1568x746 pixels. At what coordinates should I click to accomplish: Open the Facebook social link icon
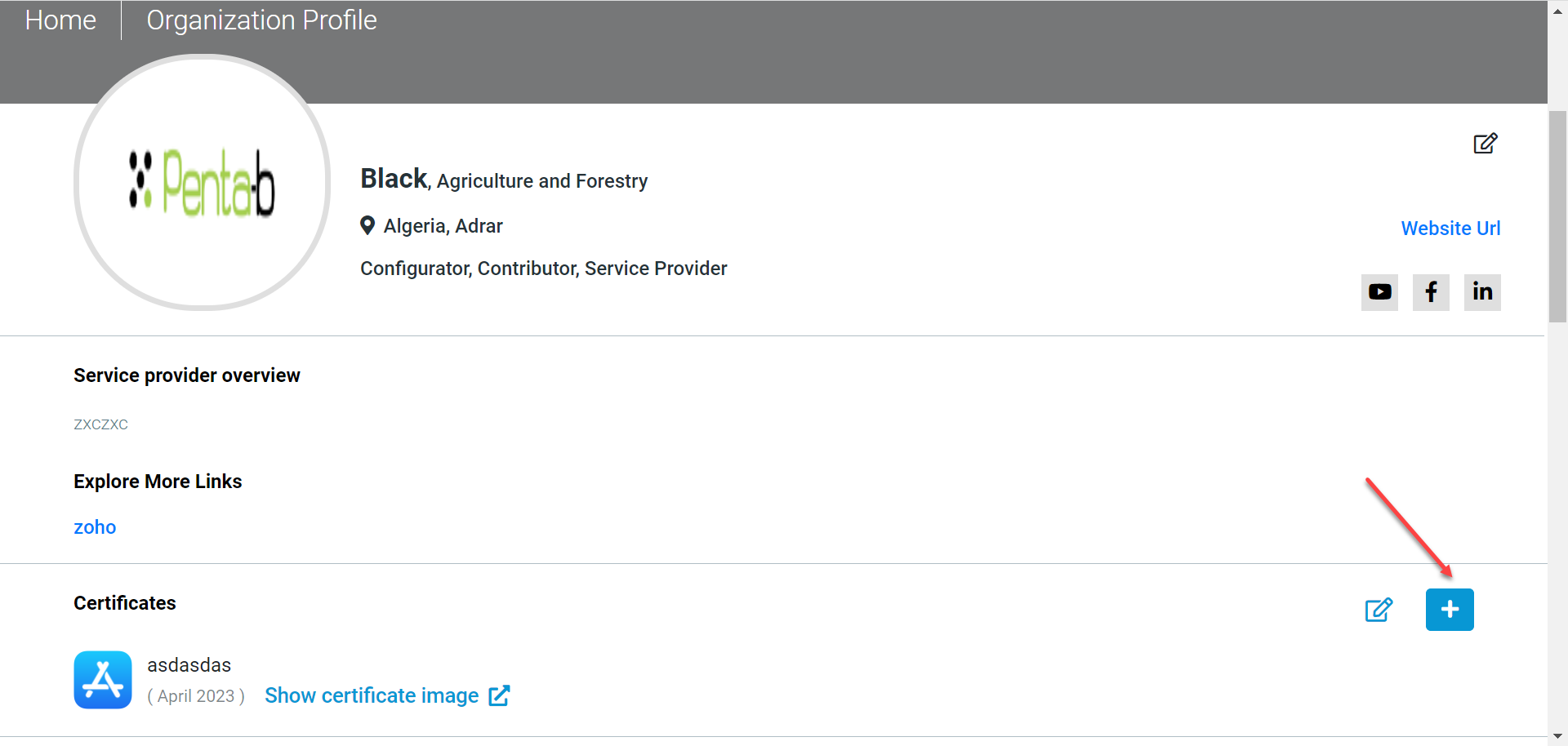click(x=1431, y=292)
